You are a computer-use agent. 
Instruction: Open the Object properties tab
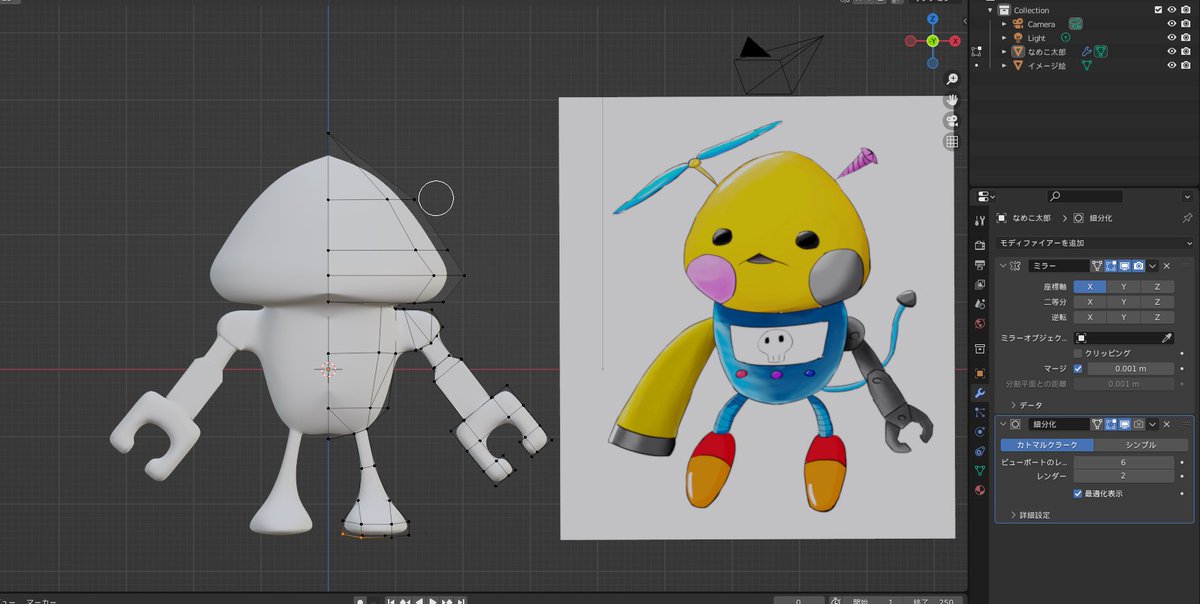980,373
